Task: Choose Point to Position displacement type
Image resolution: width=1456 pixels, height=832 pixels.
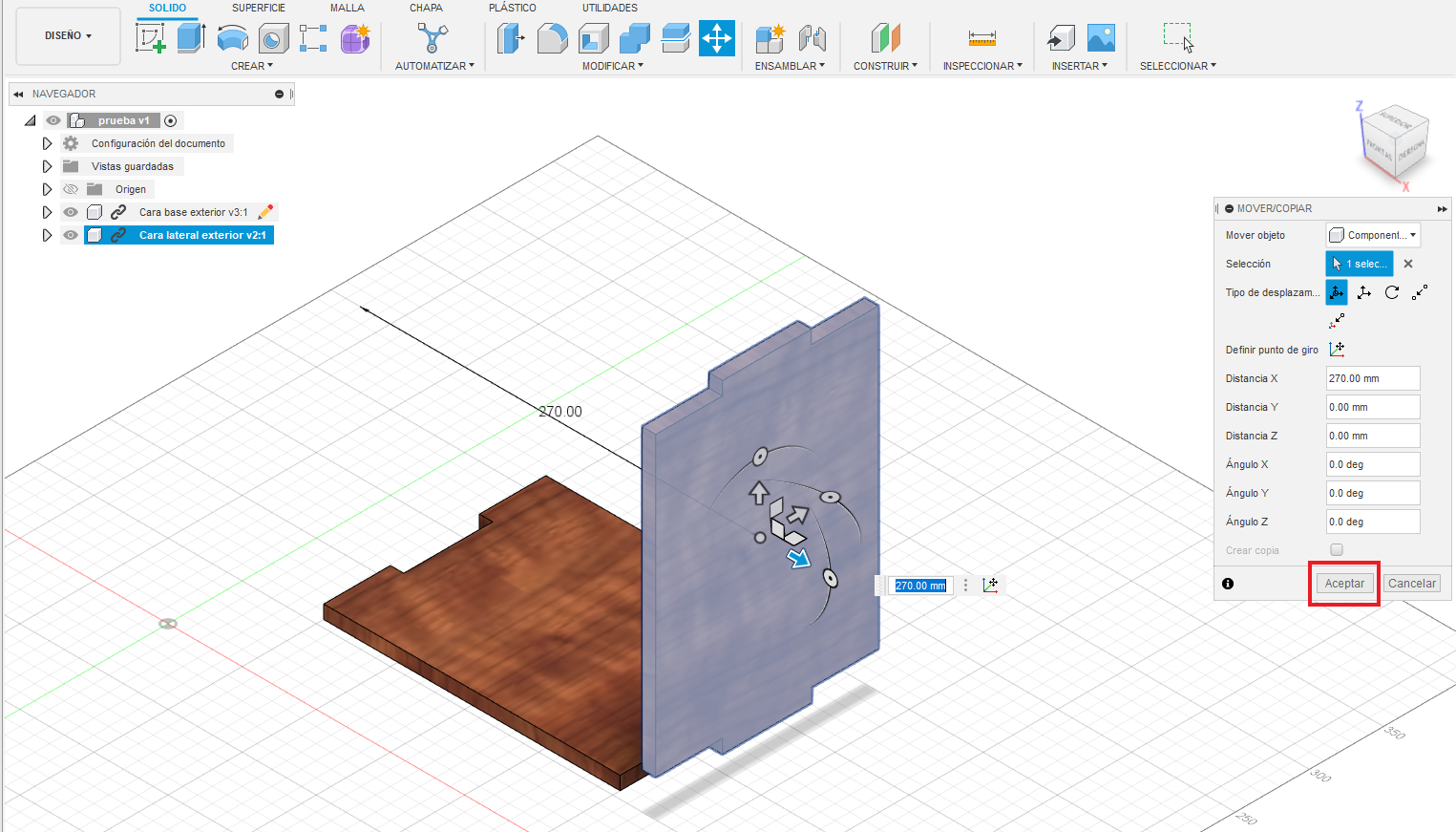Action: [1337, 321]
